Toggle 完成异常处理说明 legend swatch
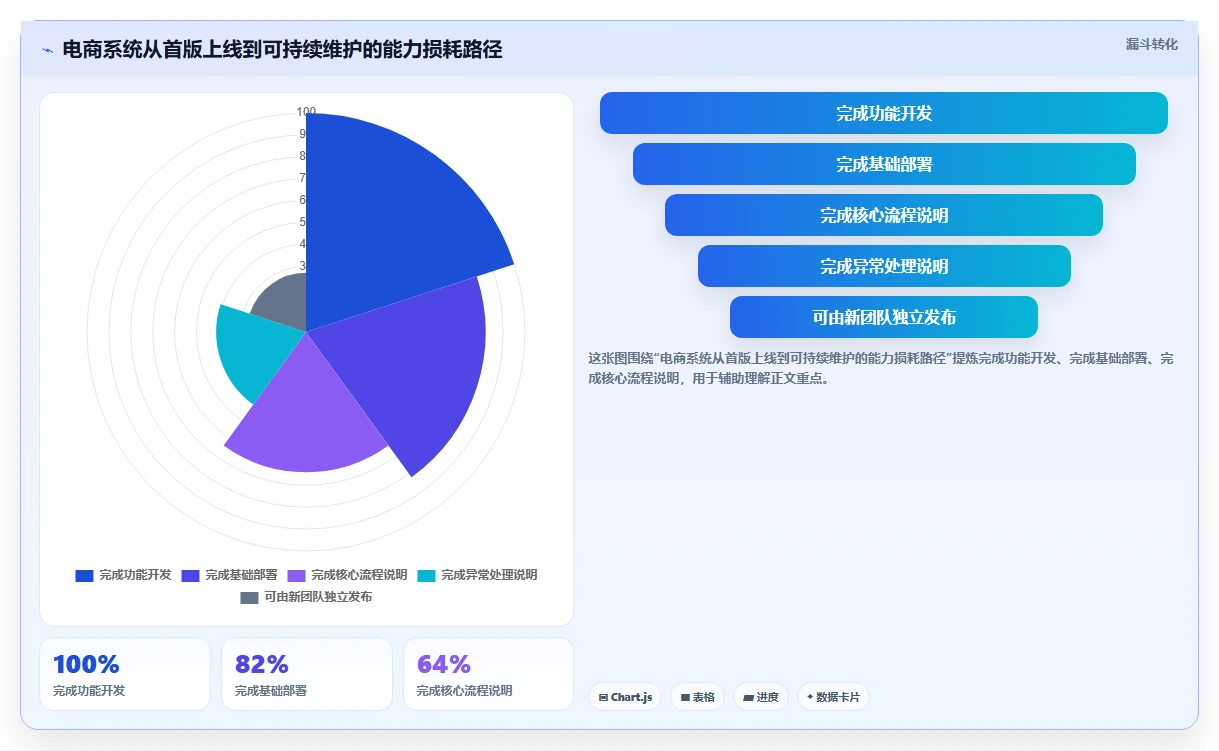This screenshot has width=1219, height=751. coord(426,575)
